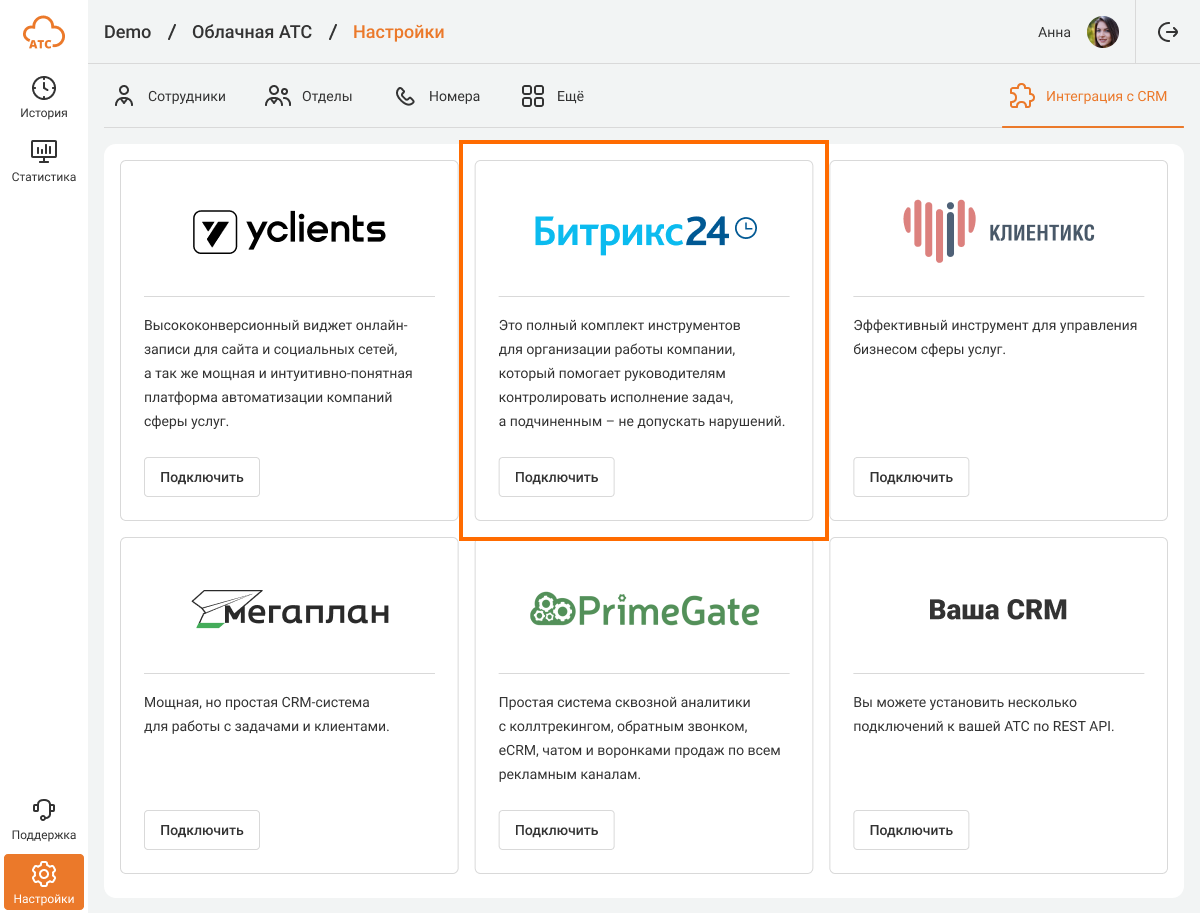1200x913 pixels.
Task: Click Anna's profile avatar
Action: 1103,32
